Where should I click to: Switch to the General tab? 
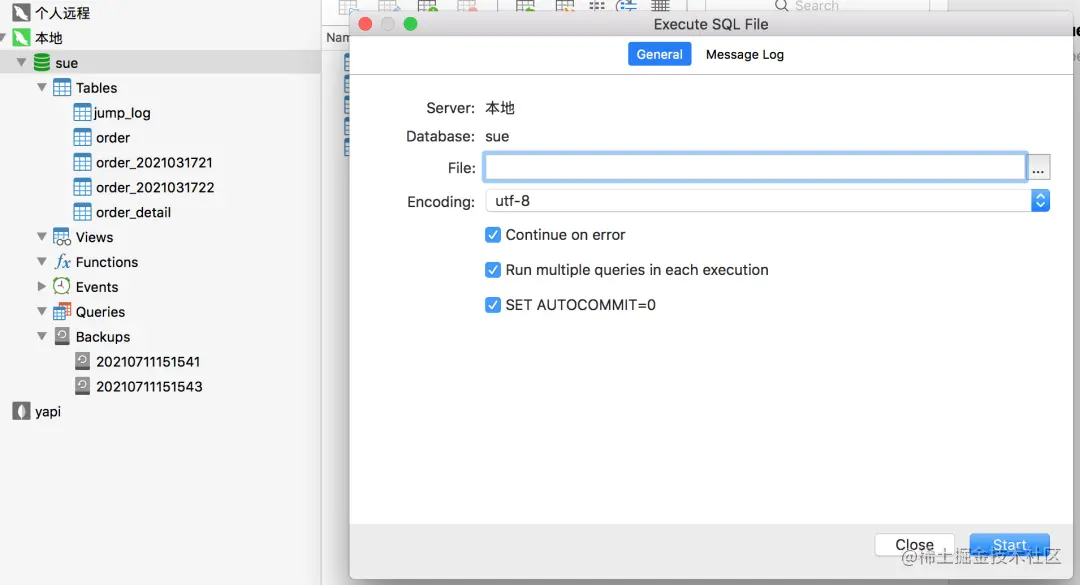coord(659,54)
